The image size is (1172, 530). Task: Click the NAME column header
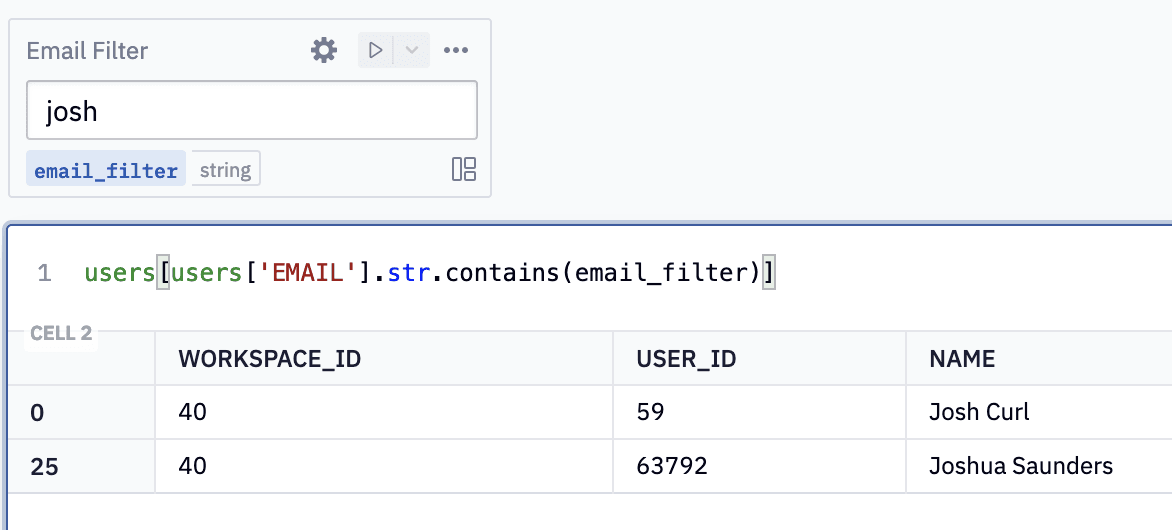[962, 359]
